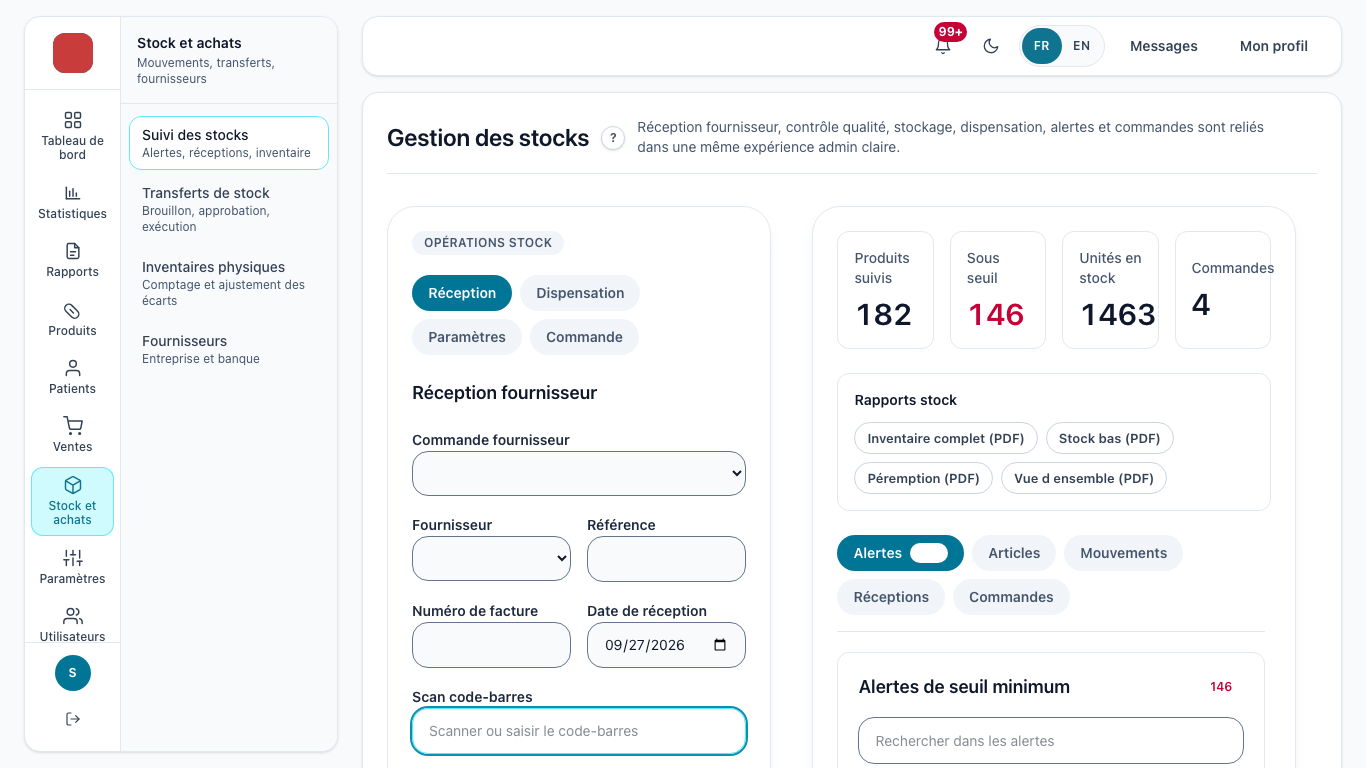Open Transferts de stock submenu

229,209
